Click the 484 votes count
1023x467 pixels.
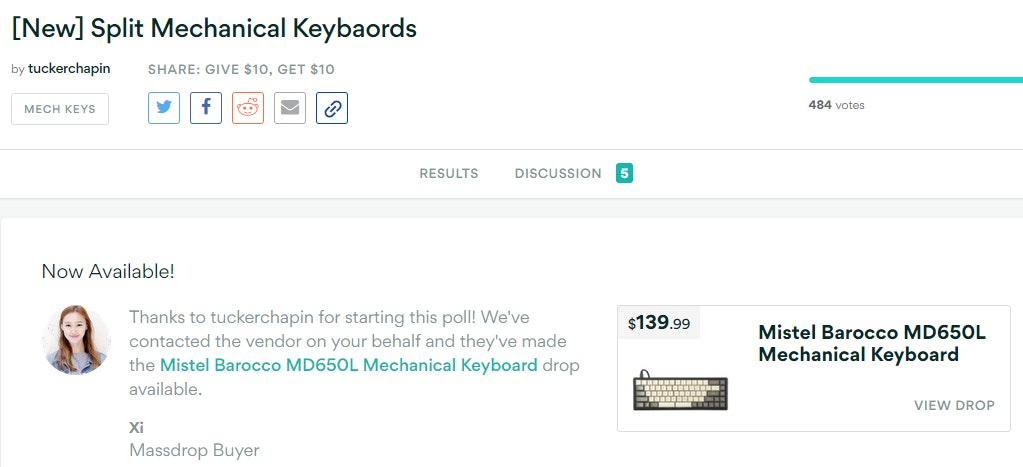836,105
